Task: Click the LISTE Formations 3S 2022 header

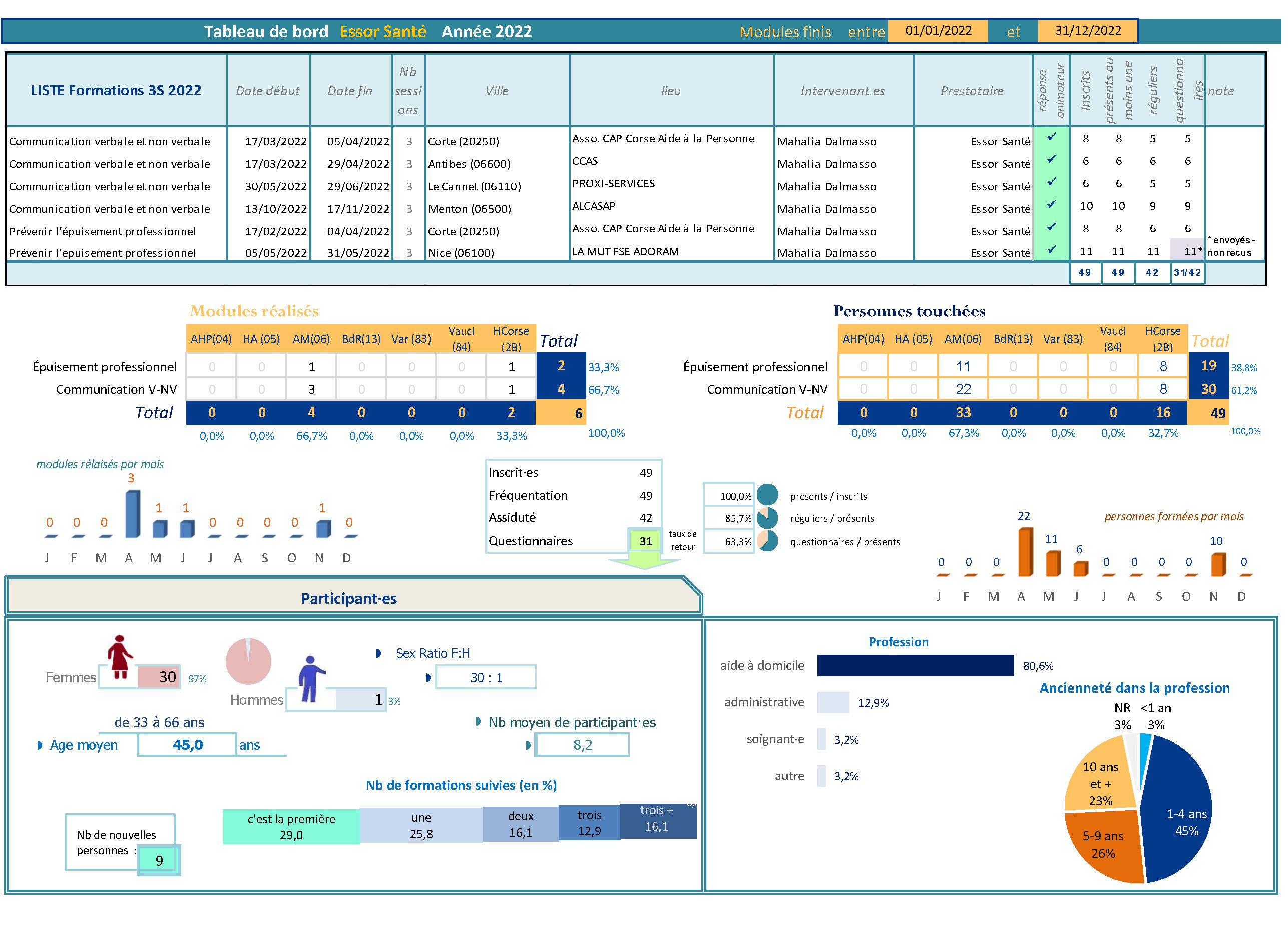Action: (116, 90)
